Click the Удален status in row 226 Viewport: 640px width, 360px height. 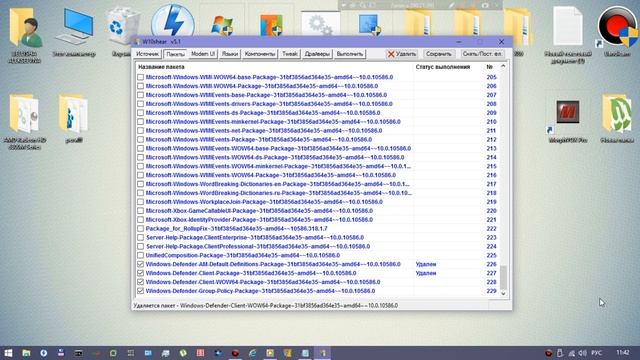(426, 264)
